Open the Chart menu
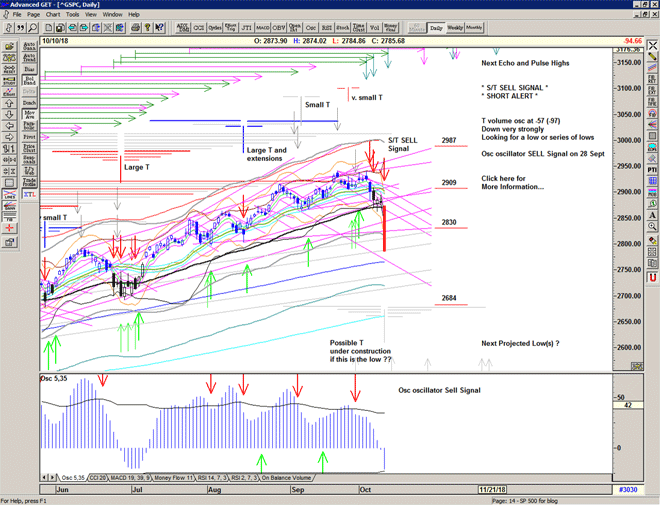 [53, 15]
